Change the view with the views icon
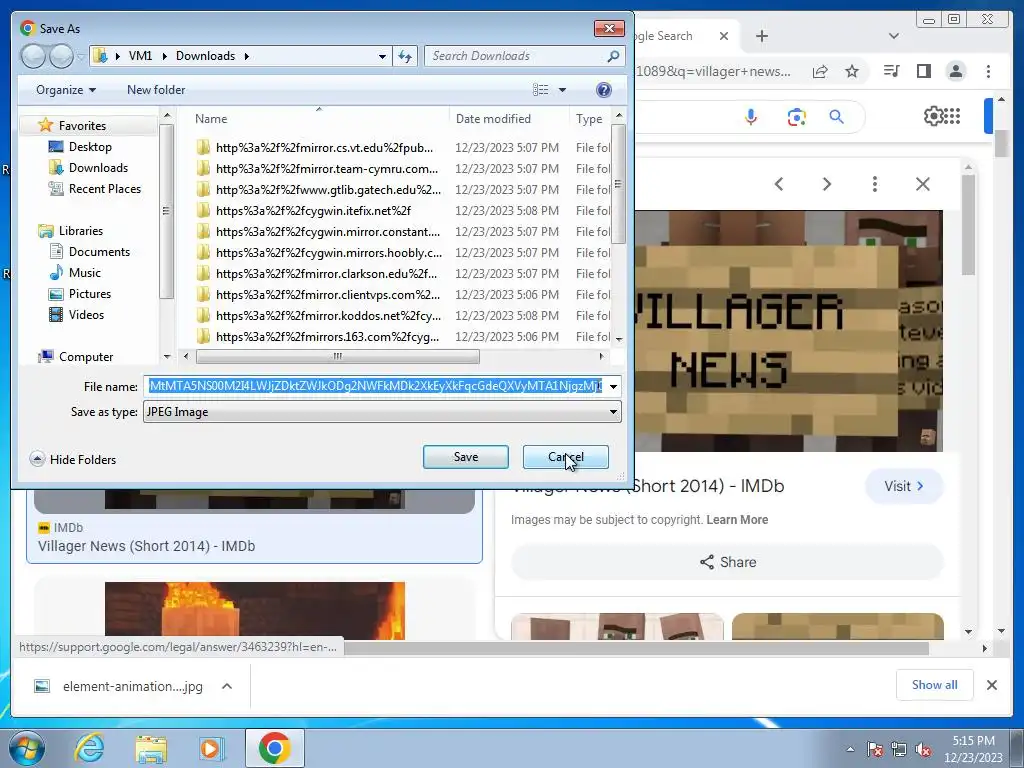This screenshot has height=768, width=1024. (x=541, y=90)
